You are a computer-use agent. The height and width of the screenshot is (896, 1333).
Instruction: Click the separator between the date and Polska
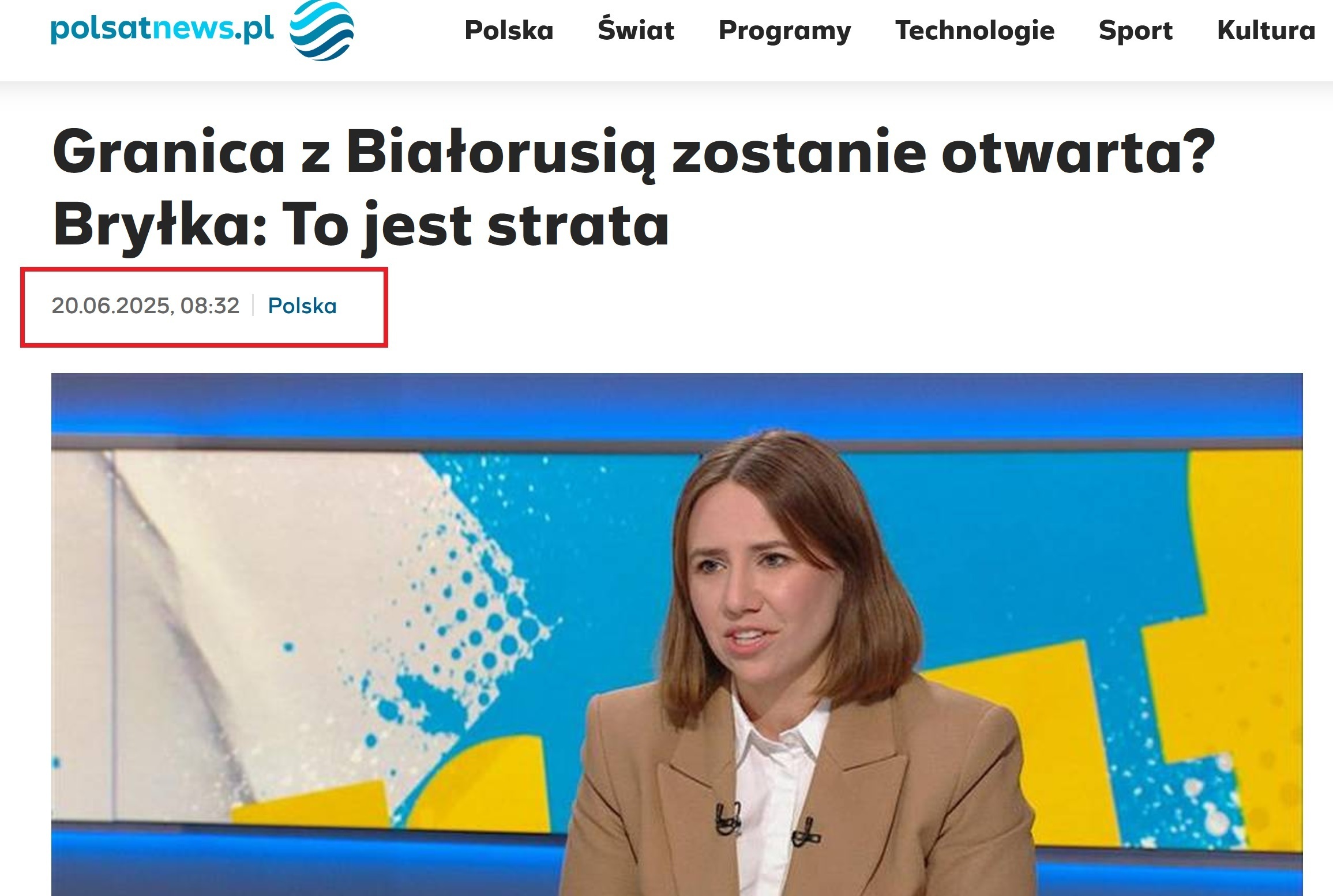point(253,306)
